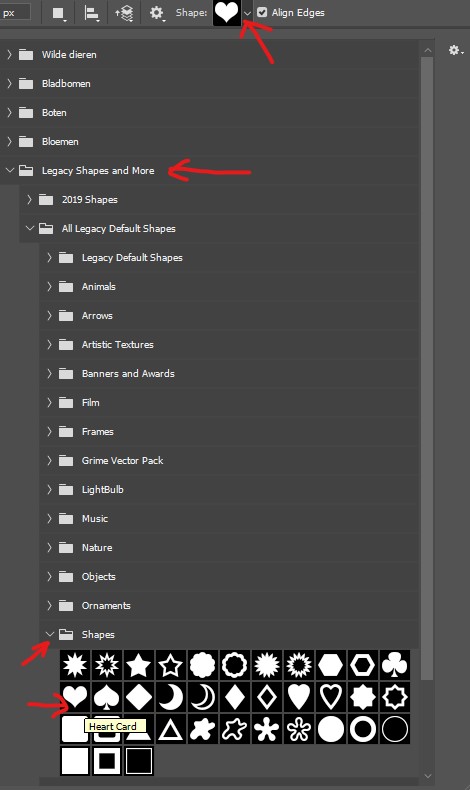Toggle the Align Edges checkbox
Viewport: 470px width, 790px height.
262,12
